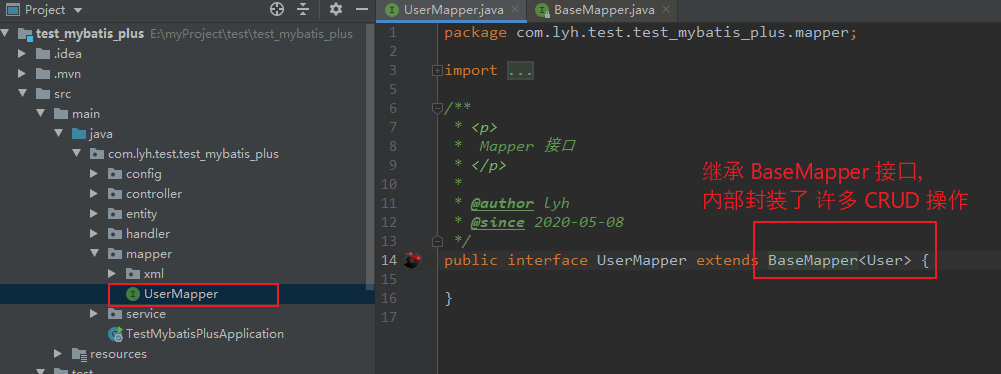Click User type parameter in line 14

coord(884,260)
